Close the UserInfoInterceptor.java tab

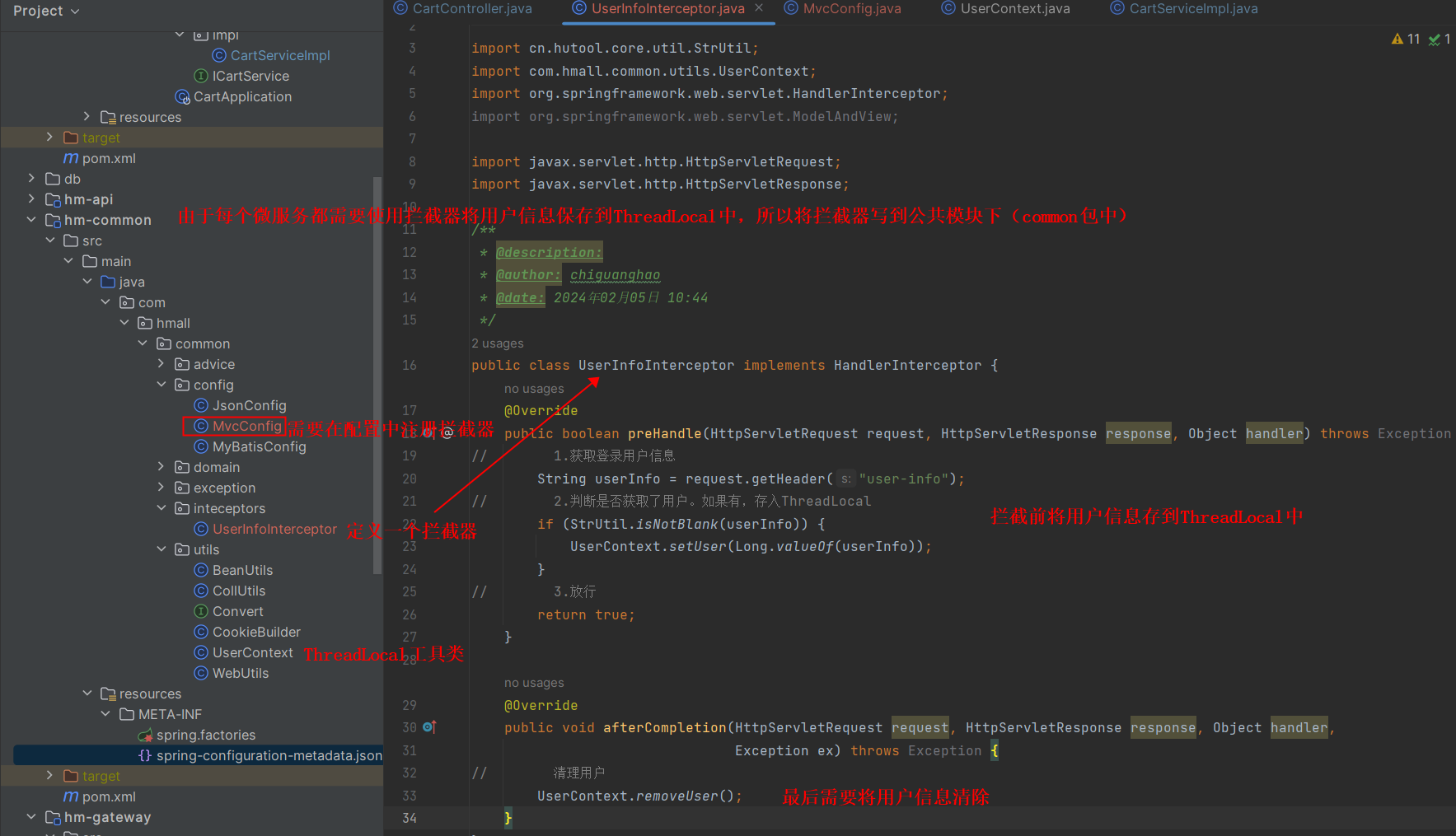pyautogui.click(x=759, y=8)
